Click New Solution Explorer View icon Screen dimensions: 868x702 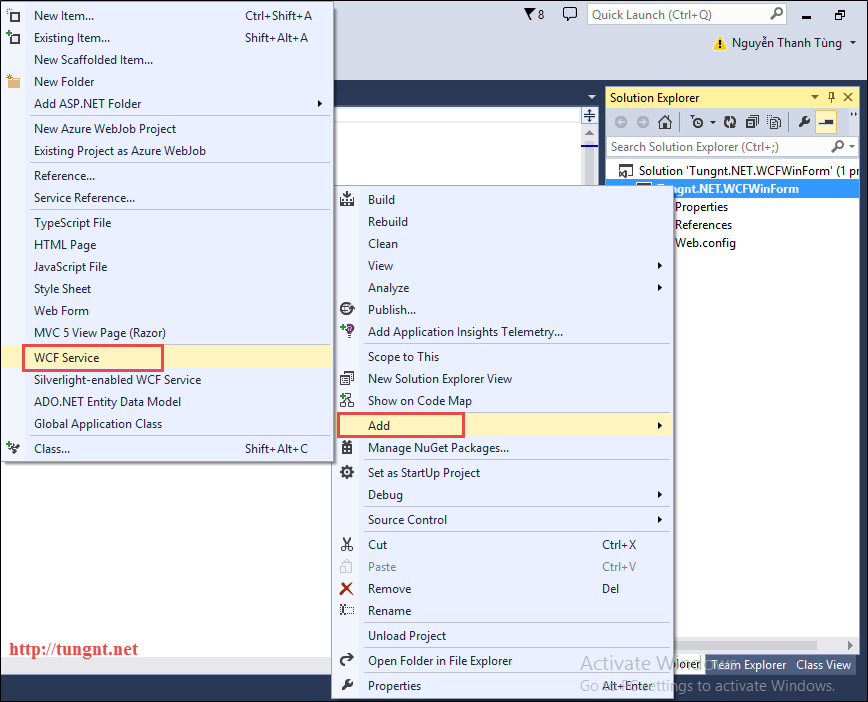347,378
